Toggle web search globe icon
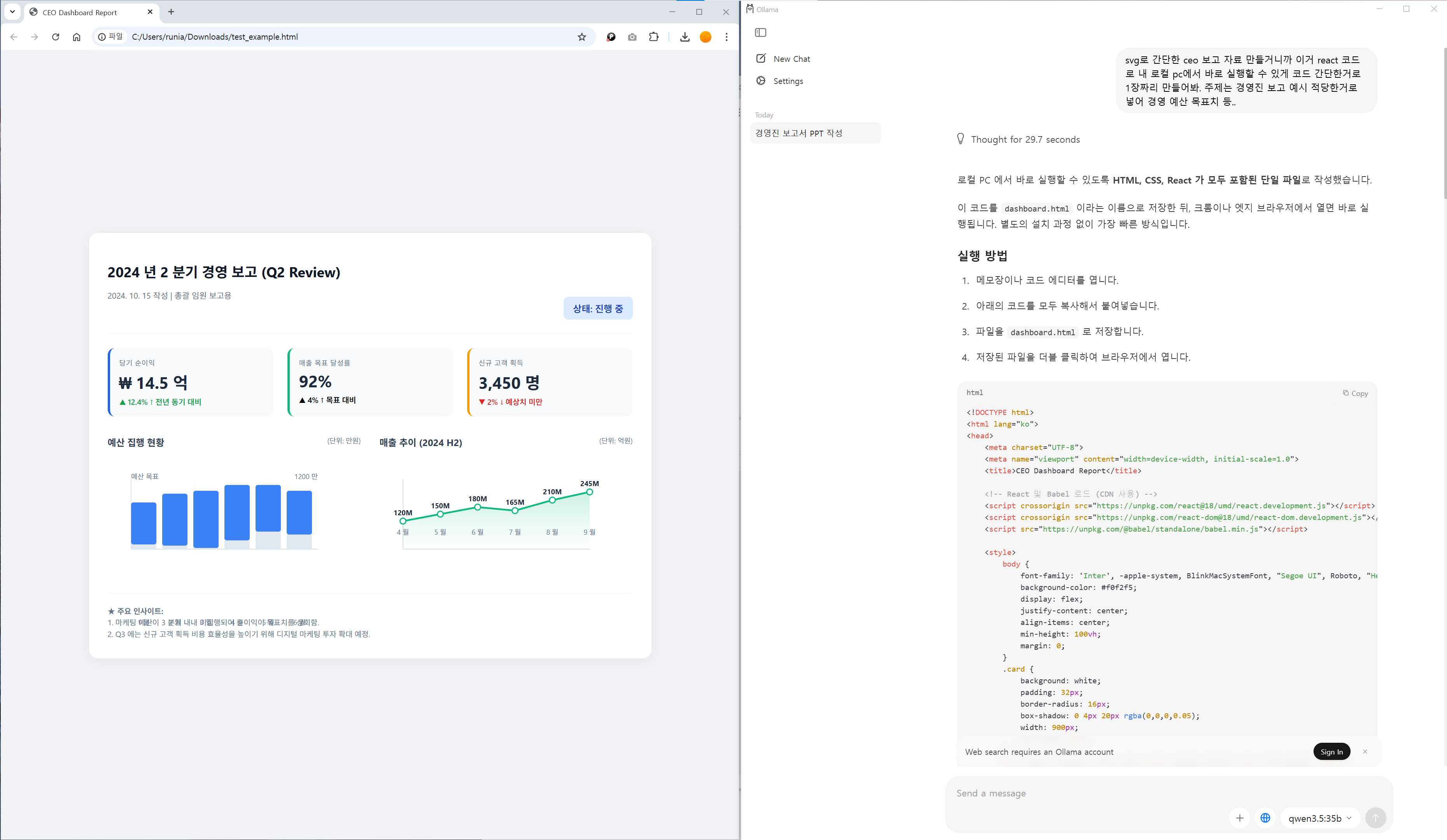 pyautogui.click(x=1265, y=818)
